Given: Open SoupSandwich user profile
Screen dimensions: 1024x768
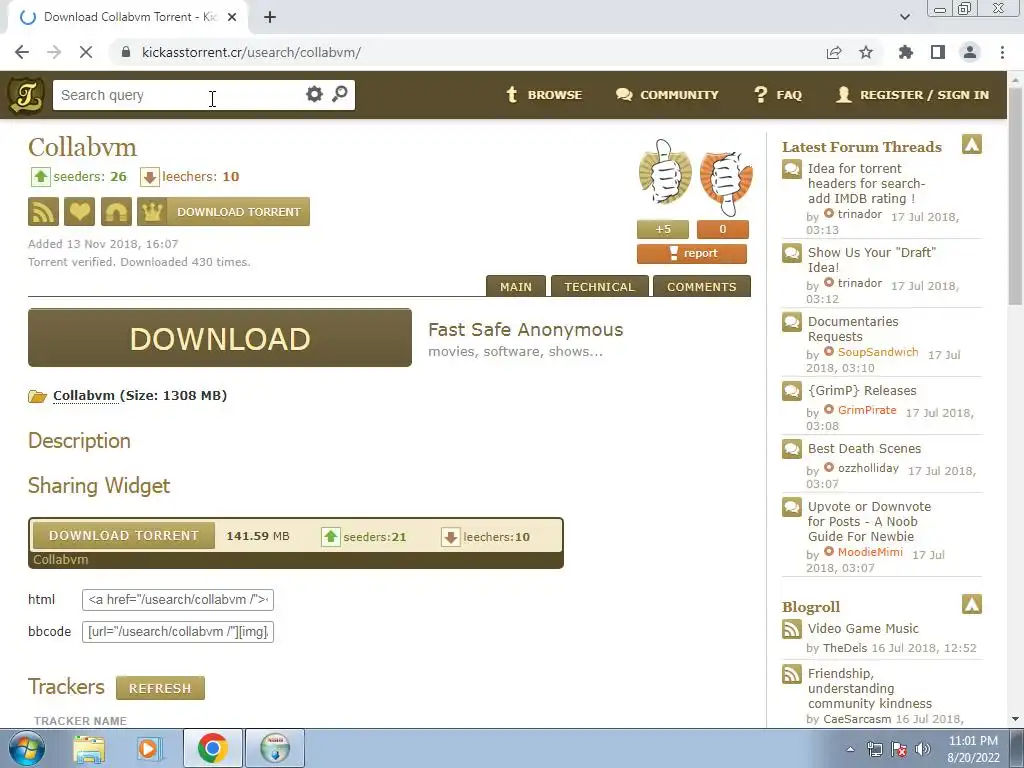Looking at the screenshot, I should [878, 352].
